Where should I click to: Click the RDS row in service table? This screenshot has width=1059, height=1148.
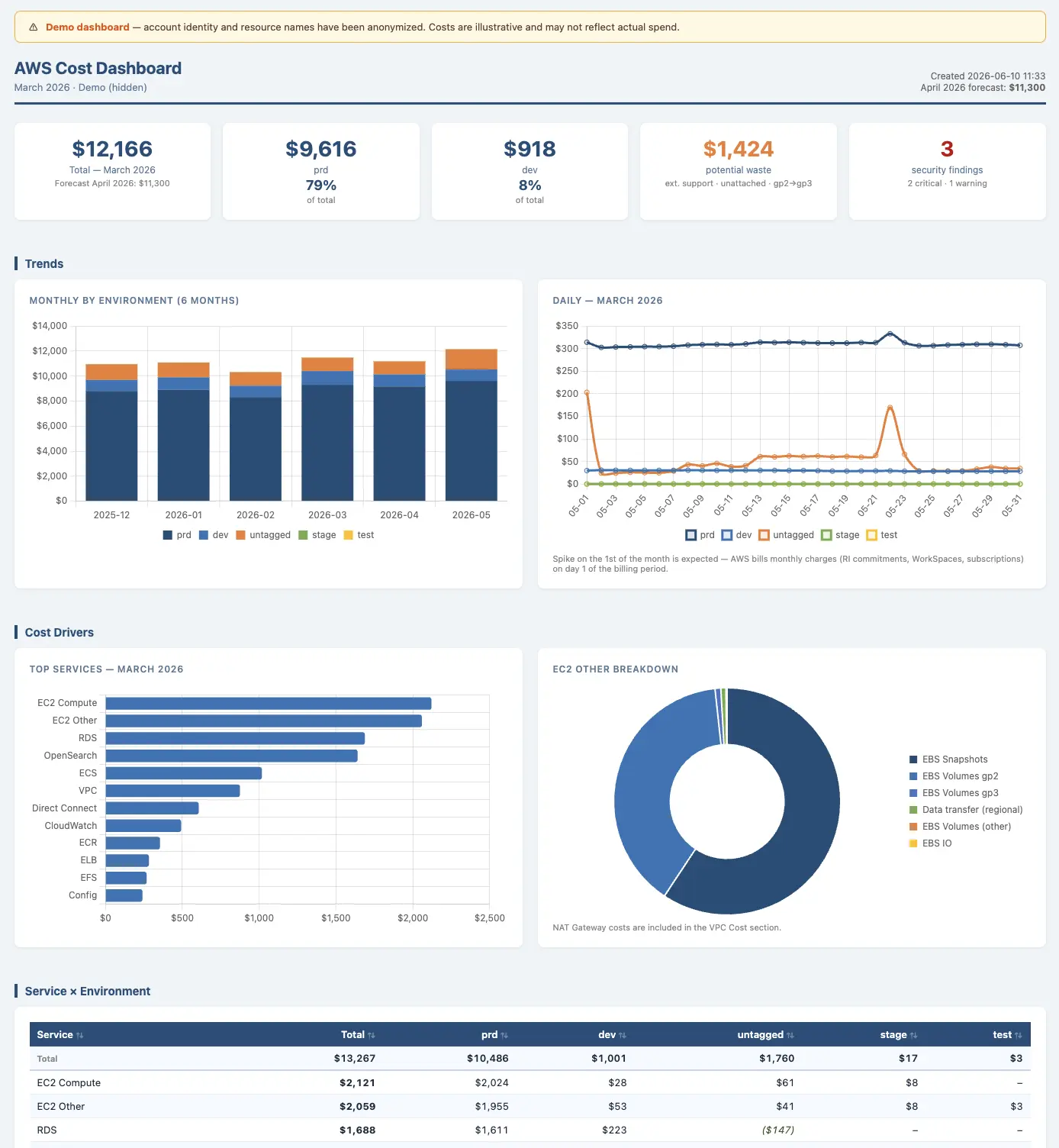tap(529, 1130)
